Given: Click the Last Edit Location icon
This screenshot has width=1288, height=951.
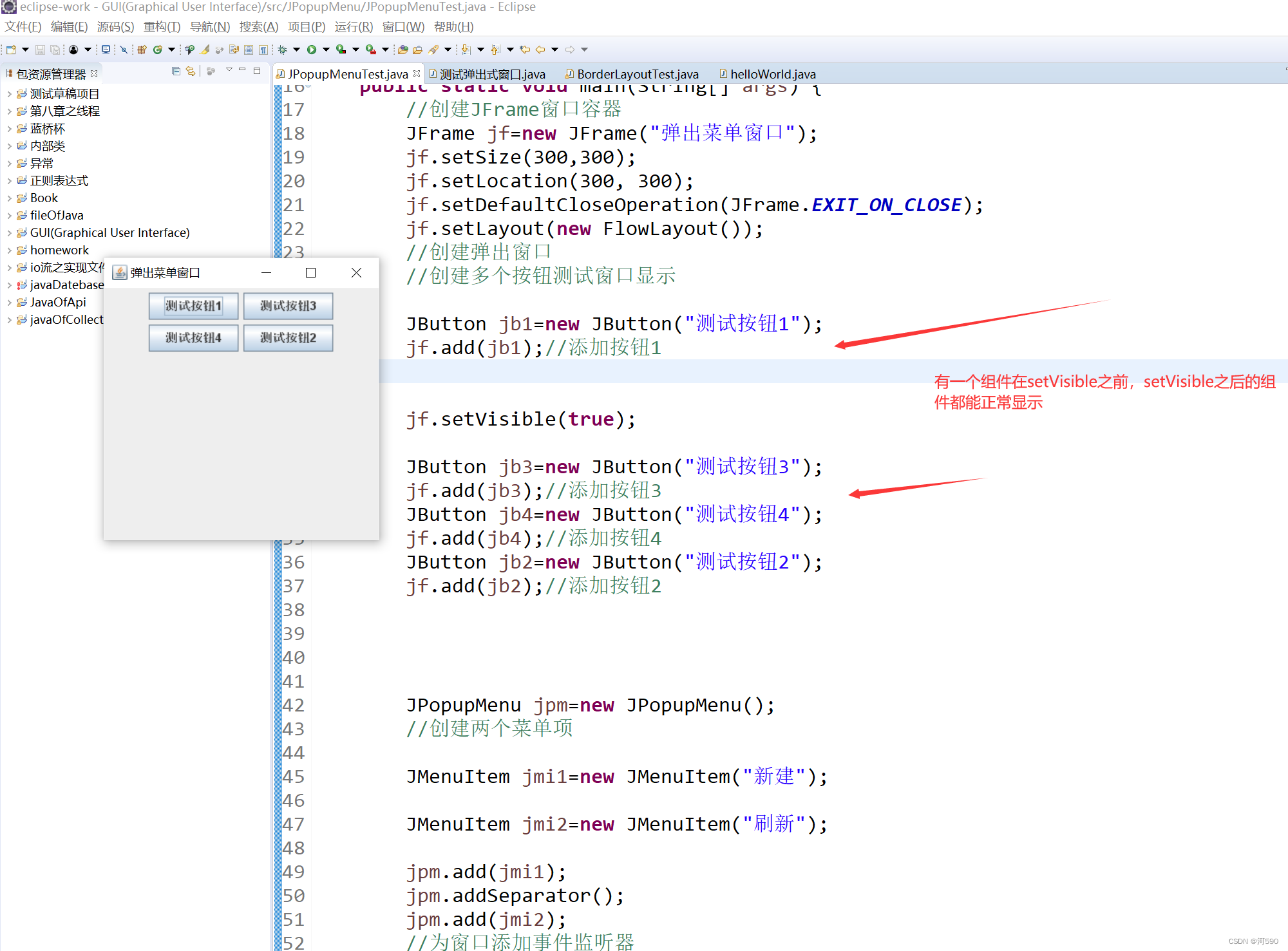Looking at the screenshot, I should [x=525, y=50].
